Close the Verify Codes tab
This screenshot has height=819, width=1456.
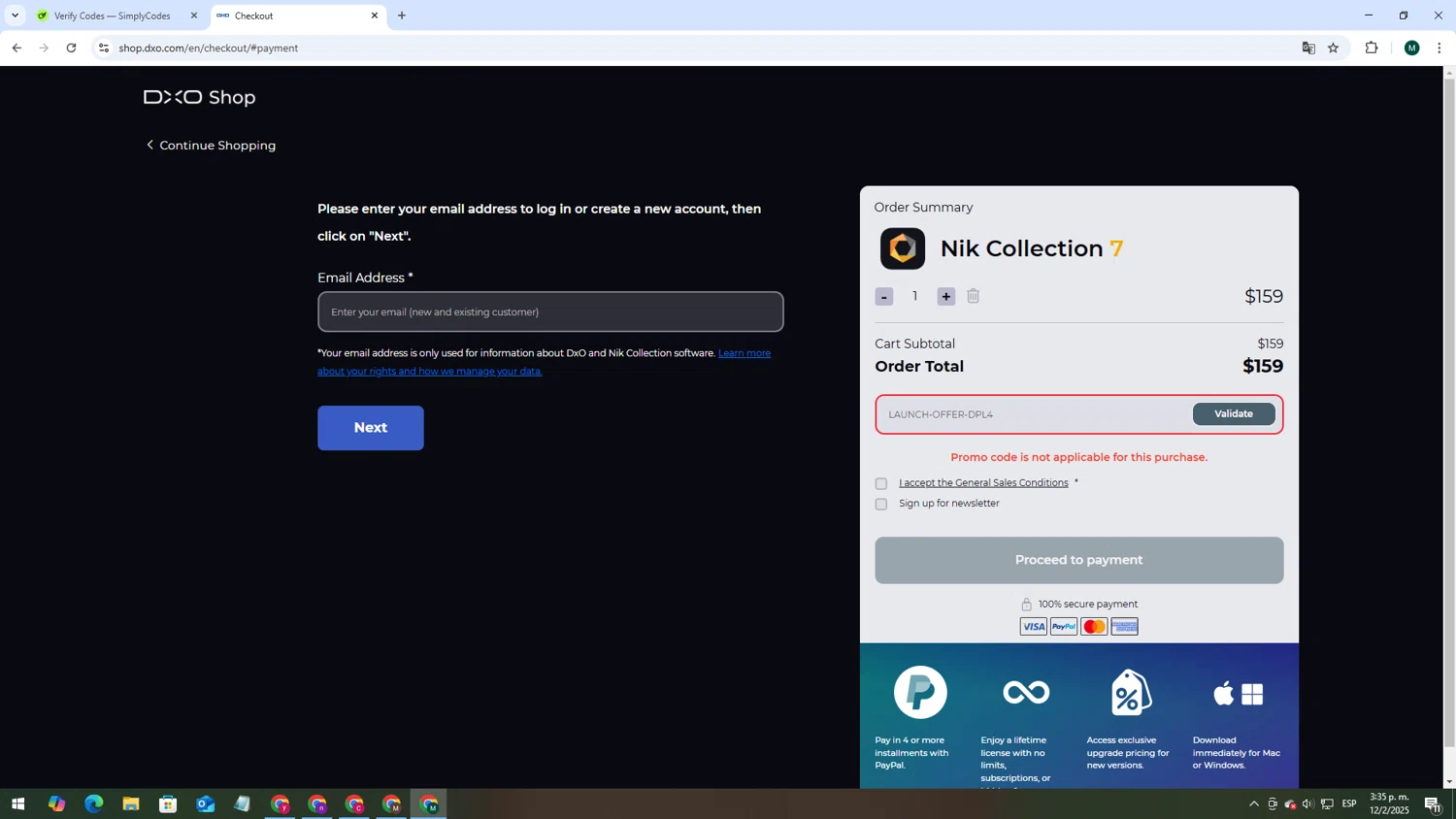[193, 16]
